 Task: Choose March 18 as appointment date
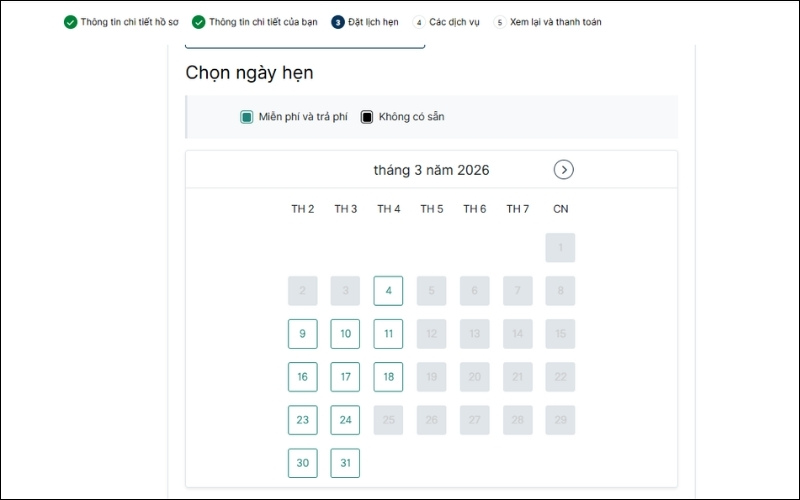tap(388, 377)
